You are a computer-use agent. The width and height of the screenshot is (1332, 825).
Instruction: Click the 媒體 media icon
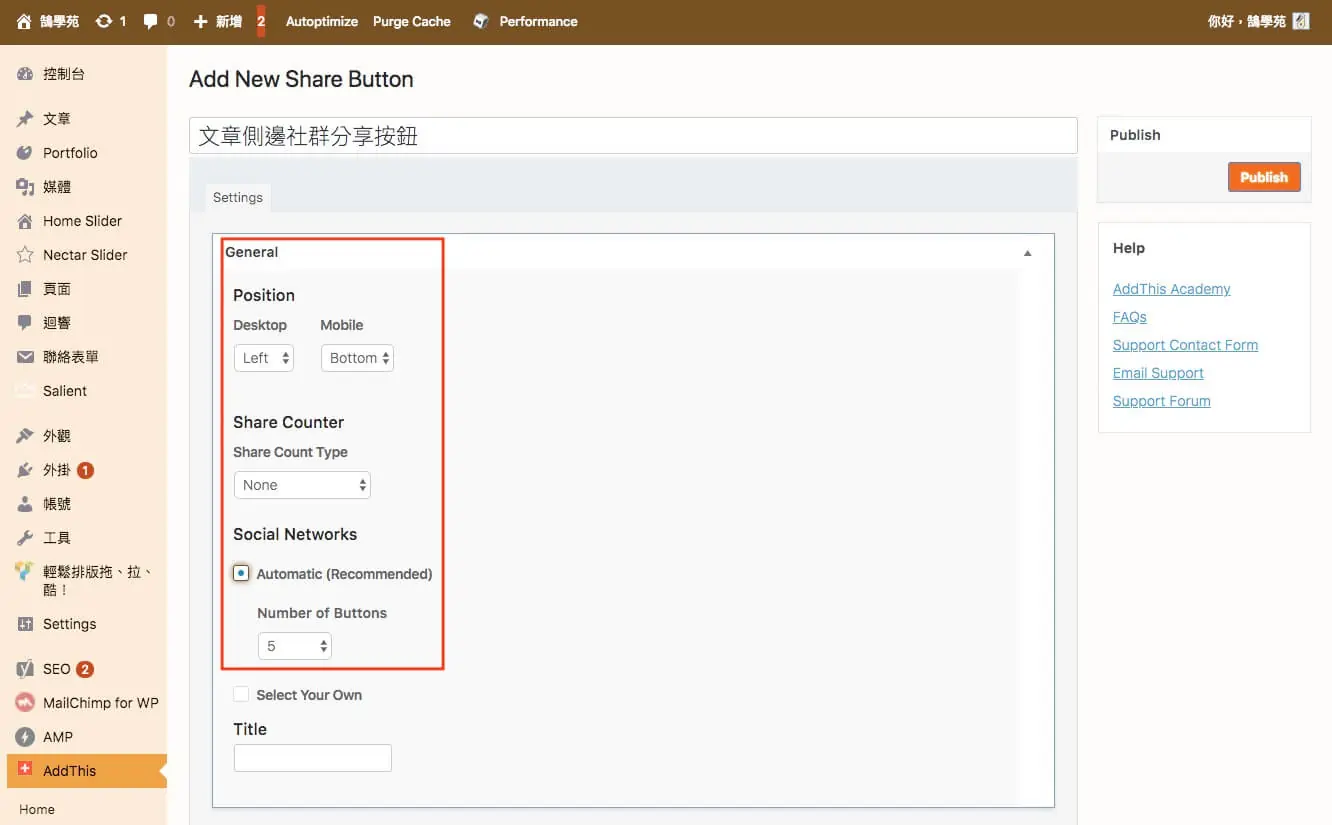coord(25,187)
